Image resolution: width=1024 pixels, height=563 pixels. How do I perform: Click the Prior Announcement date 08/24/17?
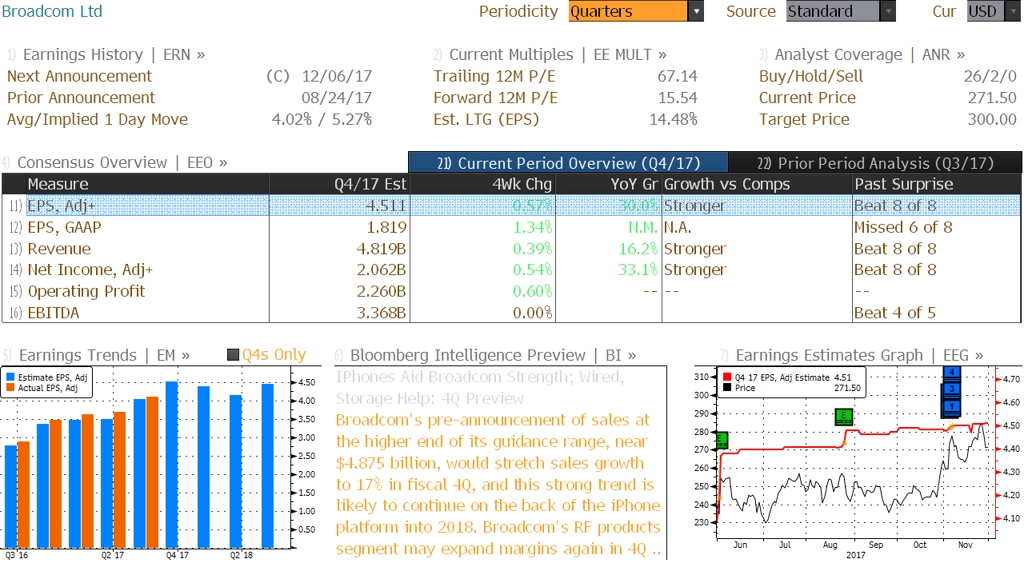(x=336, y=98)
